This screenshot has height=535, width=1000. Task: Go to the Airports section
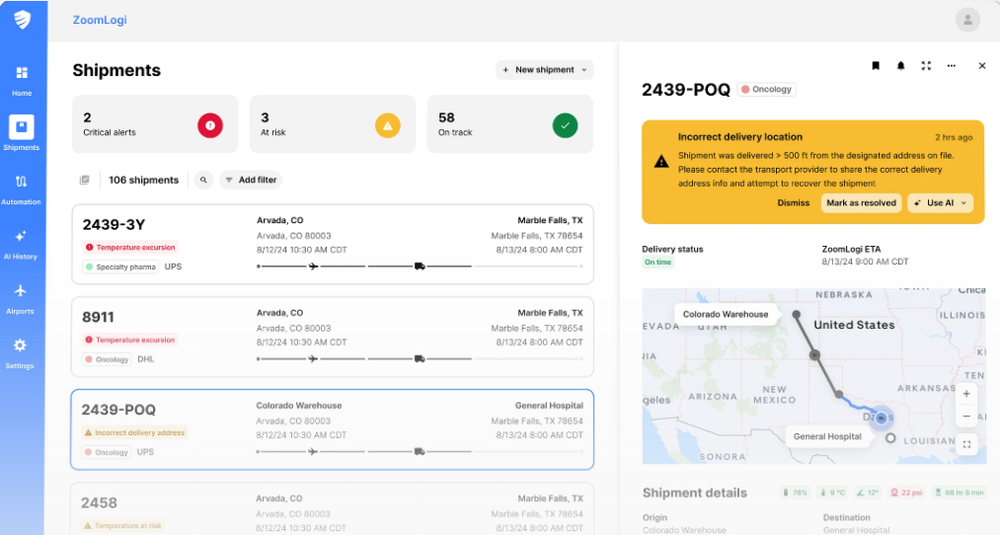[20, 300]
